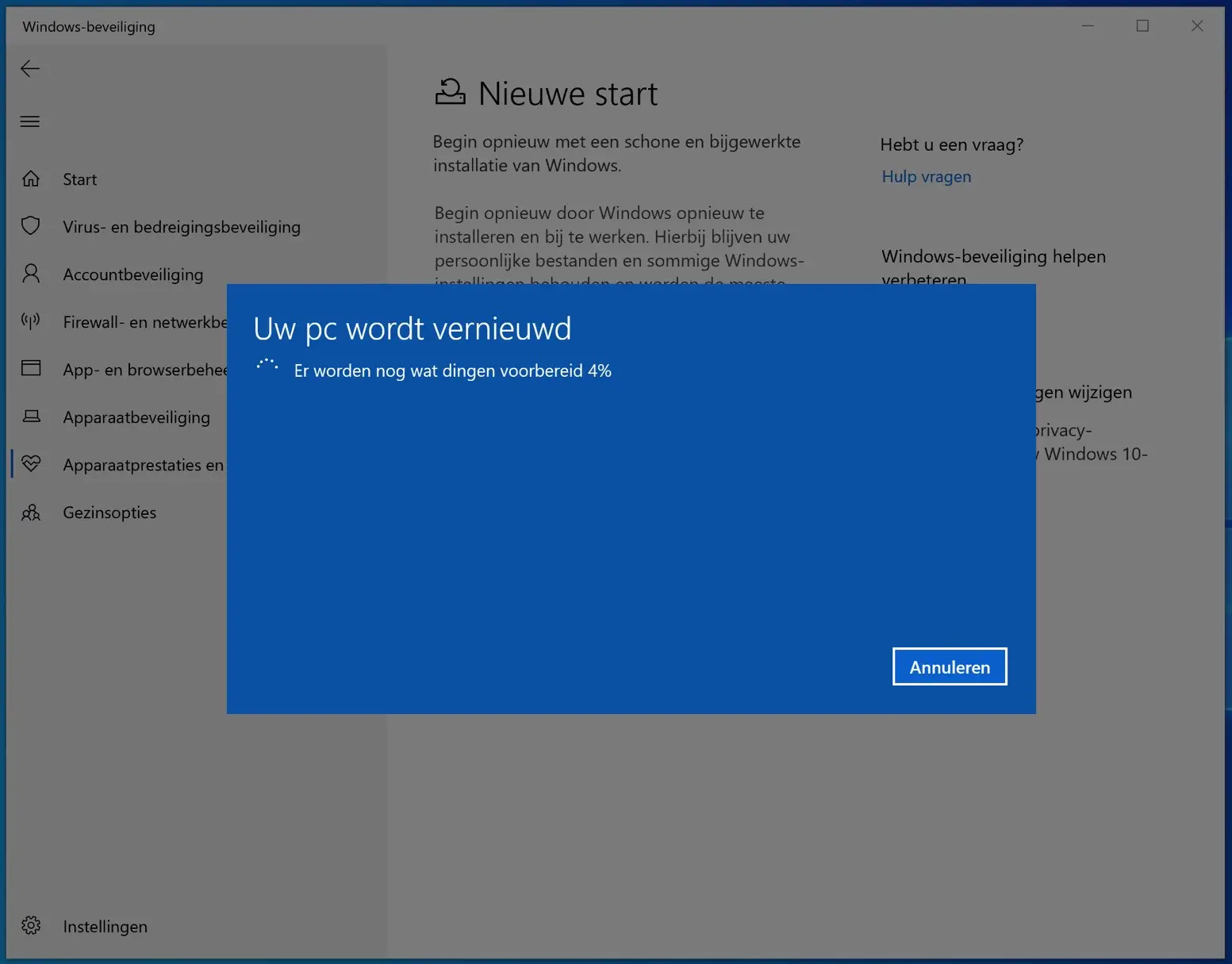The width and height of the screenshot is (1232, 964).
Task: Click the shield icon for virus protection
Action: pyautogui.click(x=31, y=226)
